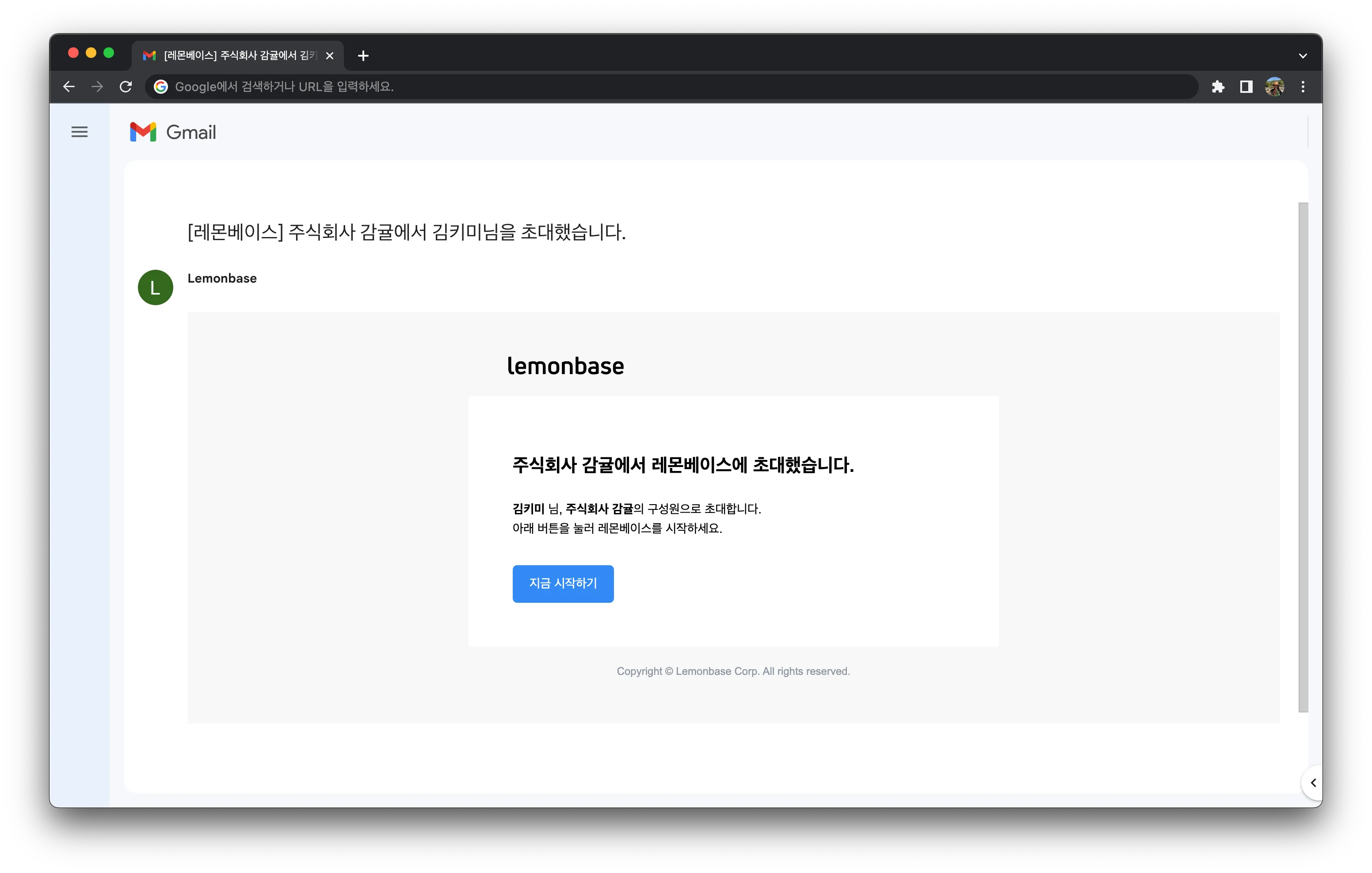Click the Lemonbase sender name
The width and height of the screenshot is (1372, 873).
click(222, 278)
